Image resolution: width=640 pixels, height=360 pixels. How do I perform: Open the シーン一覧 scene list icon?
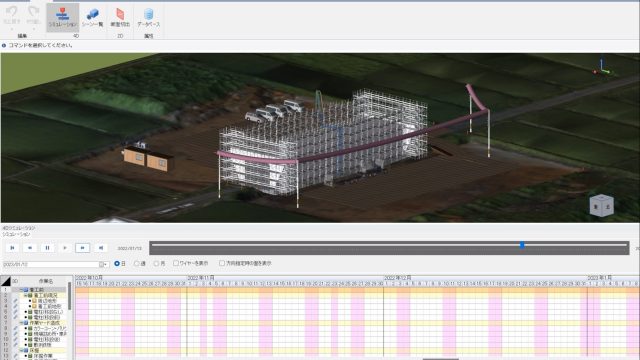(x=92, y=17)
